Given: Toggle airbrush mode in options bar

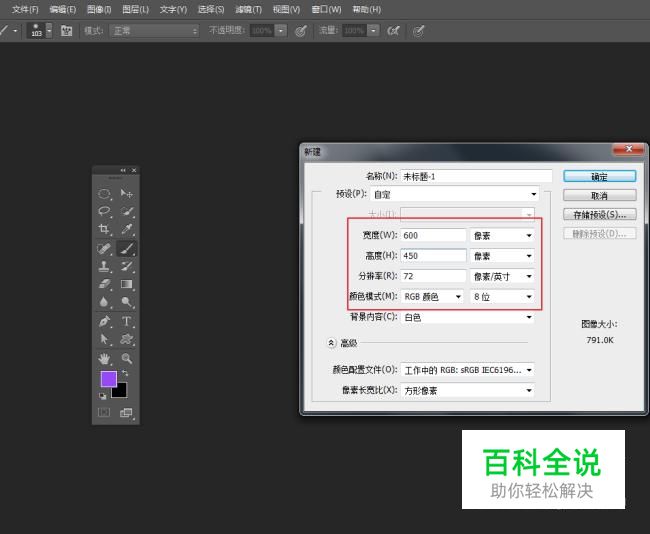Looking at the screenshot, I should (394, 31).
